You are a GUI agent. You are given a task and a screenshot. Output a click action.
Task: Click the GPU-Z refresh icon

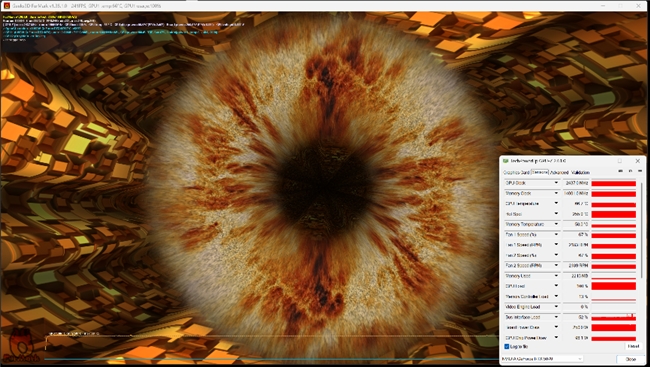click(x=631, y=171)
